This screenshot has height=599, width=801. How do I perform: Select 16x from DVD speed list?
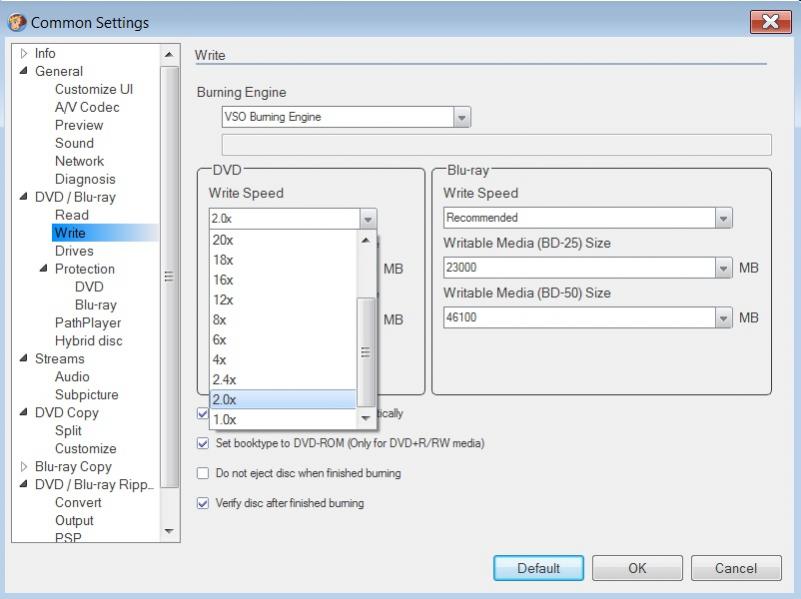pyautogui.click(x=223, y=280)
